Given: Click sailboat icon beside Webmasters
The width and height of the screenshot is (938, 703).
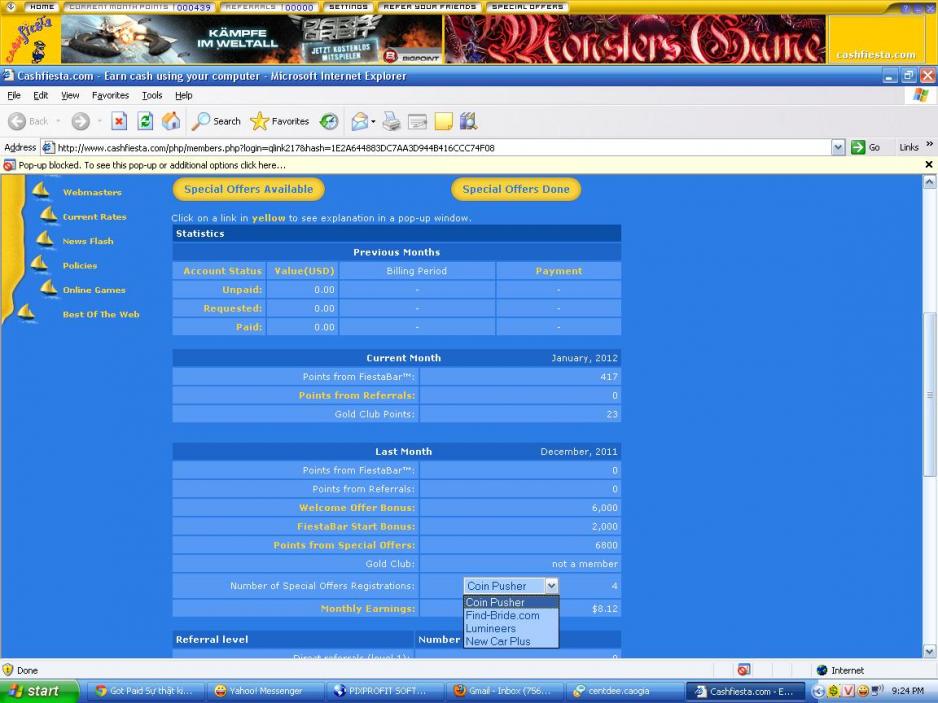Looking at the screenshot, I should click(41, 190).
